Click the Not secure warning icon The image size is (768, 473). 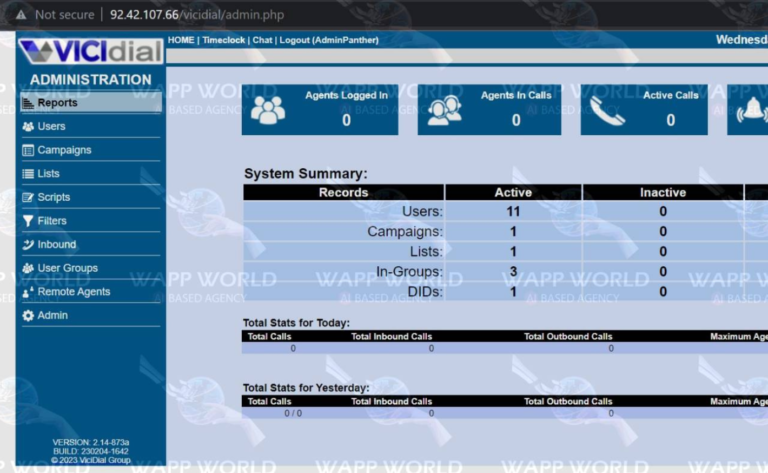tap(19, 15)
